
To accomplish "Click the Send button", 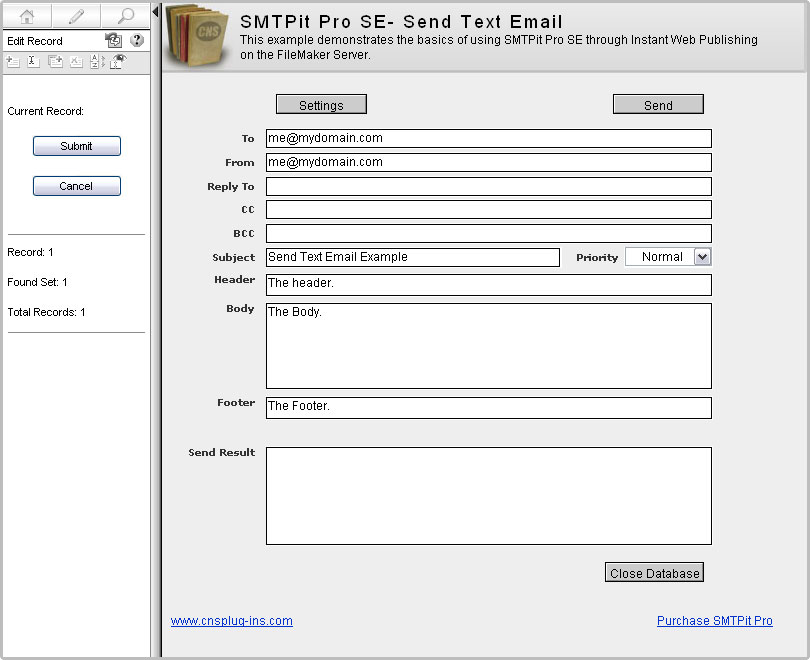I will point(658,104).
